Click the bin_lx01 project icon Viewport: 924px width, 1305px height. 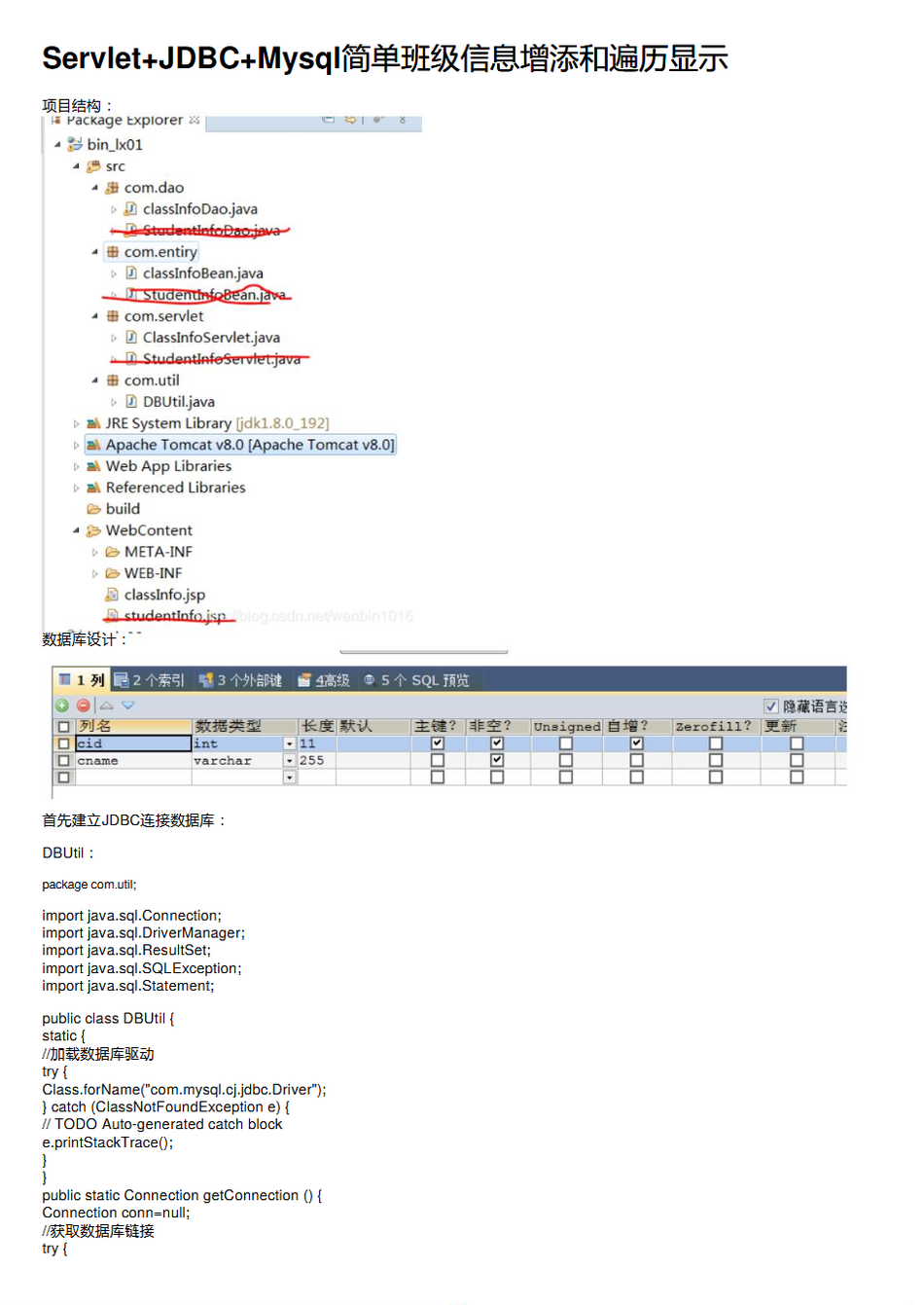tap(75, 145)
